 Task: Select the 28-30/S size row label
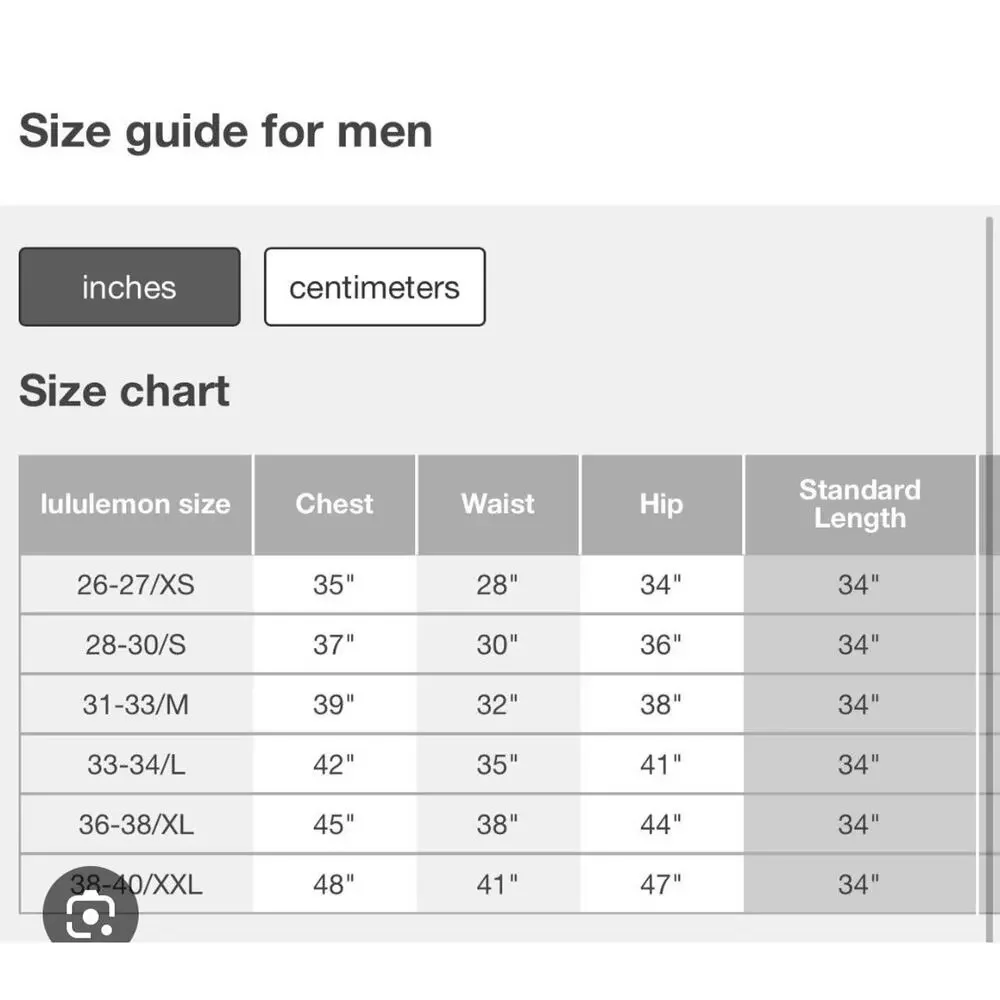click(x=136, y=644)
